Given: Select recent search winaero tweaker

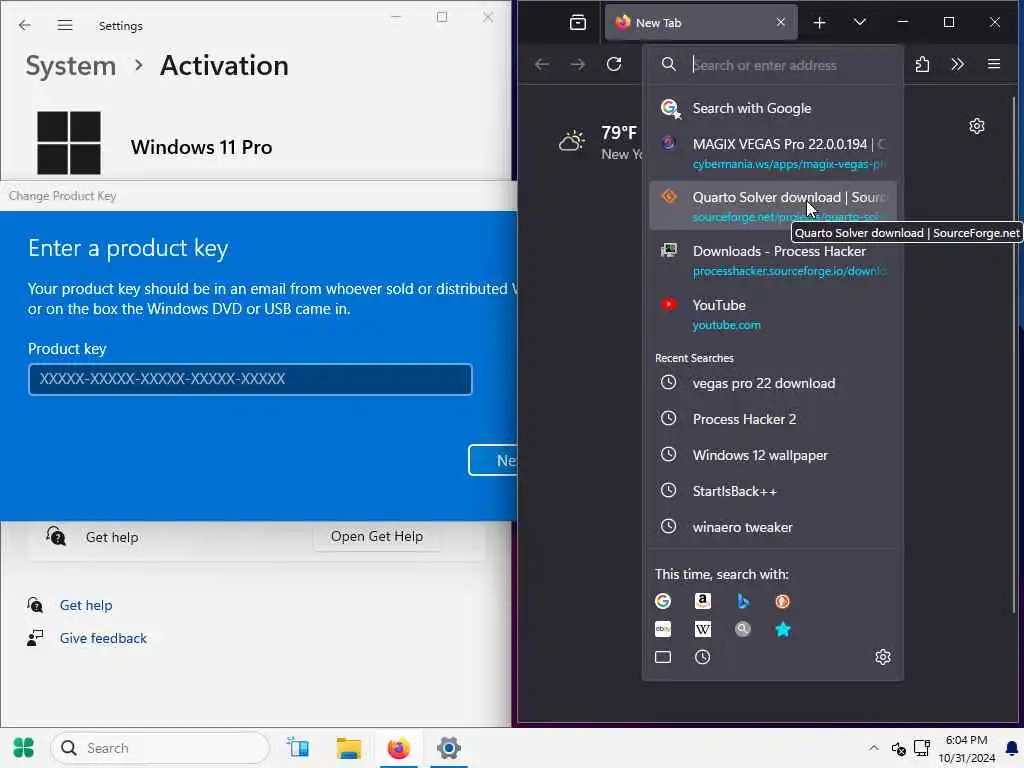Looking at the screenshot, I should [x=773, y=527].
